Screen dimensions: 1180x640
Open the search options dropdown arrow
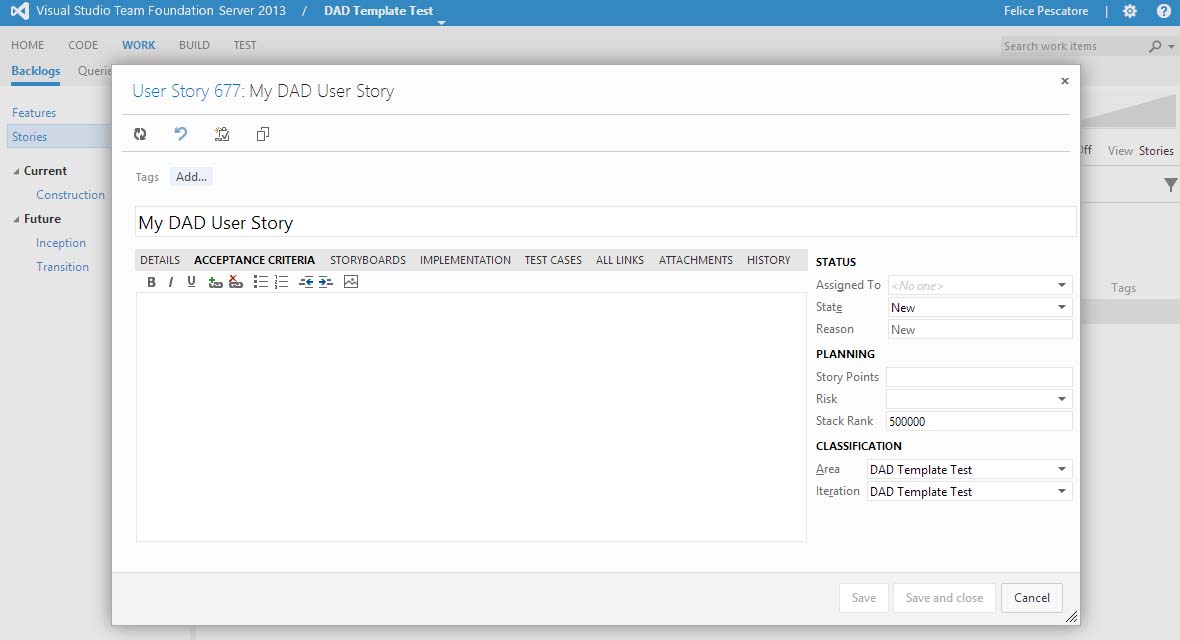click(1171, 47)
